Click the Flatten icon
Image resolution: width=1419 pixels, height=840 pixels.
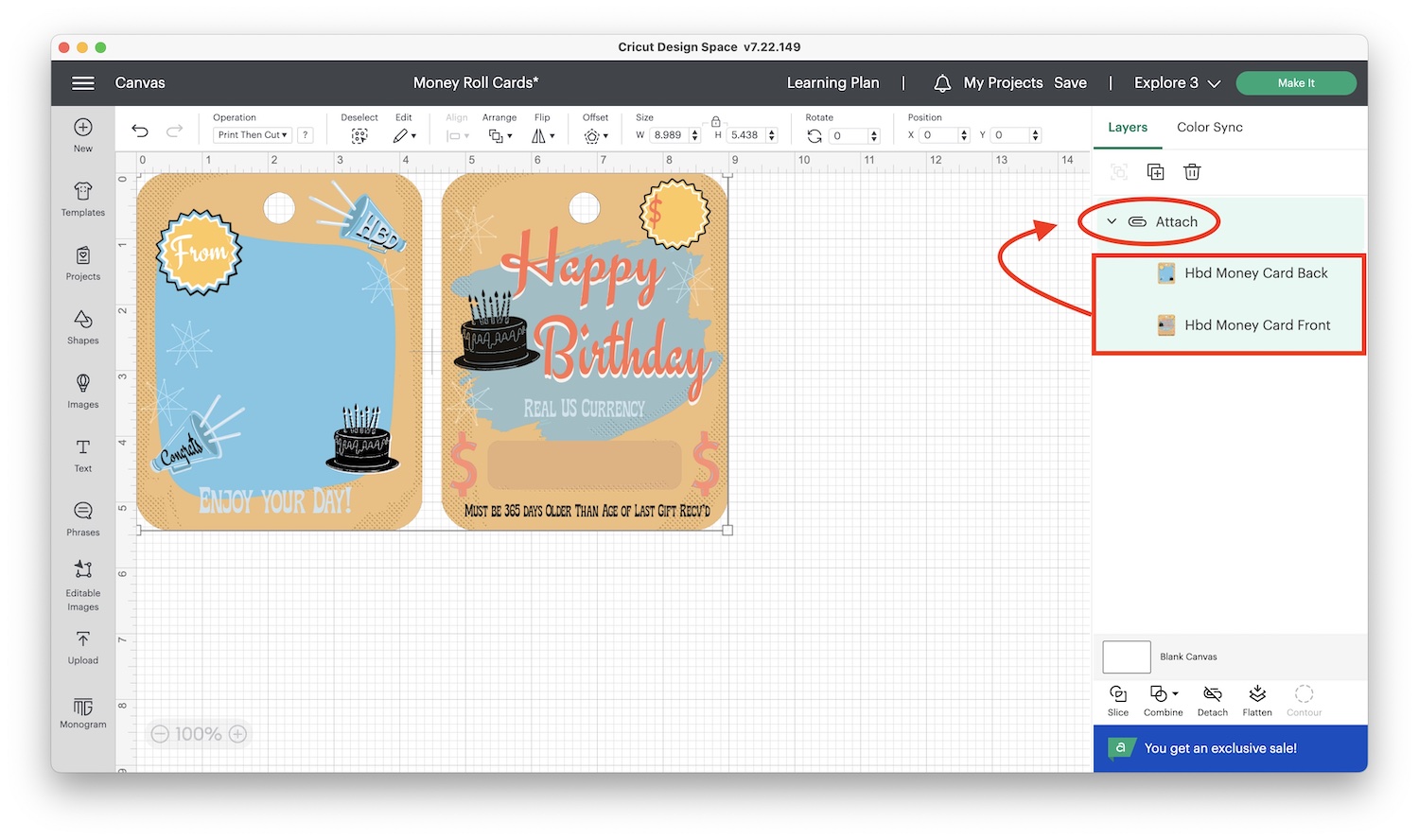tap(1257, 700)
